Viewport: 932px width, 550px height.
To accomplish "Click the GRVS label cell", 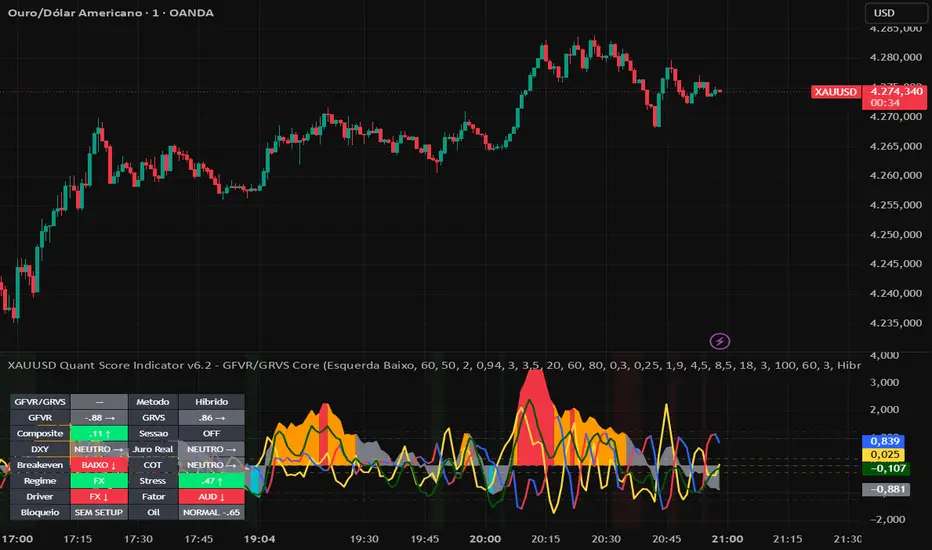I will (x=153, y=418).
